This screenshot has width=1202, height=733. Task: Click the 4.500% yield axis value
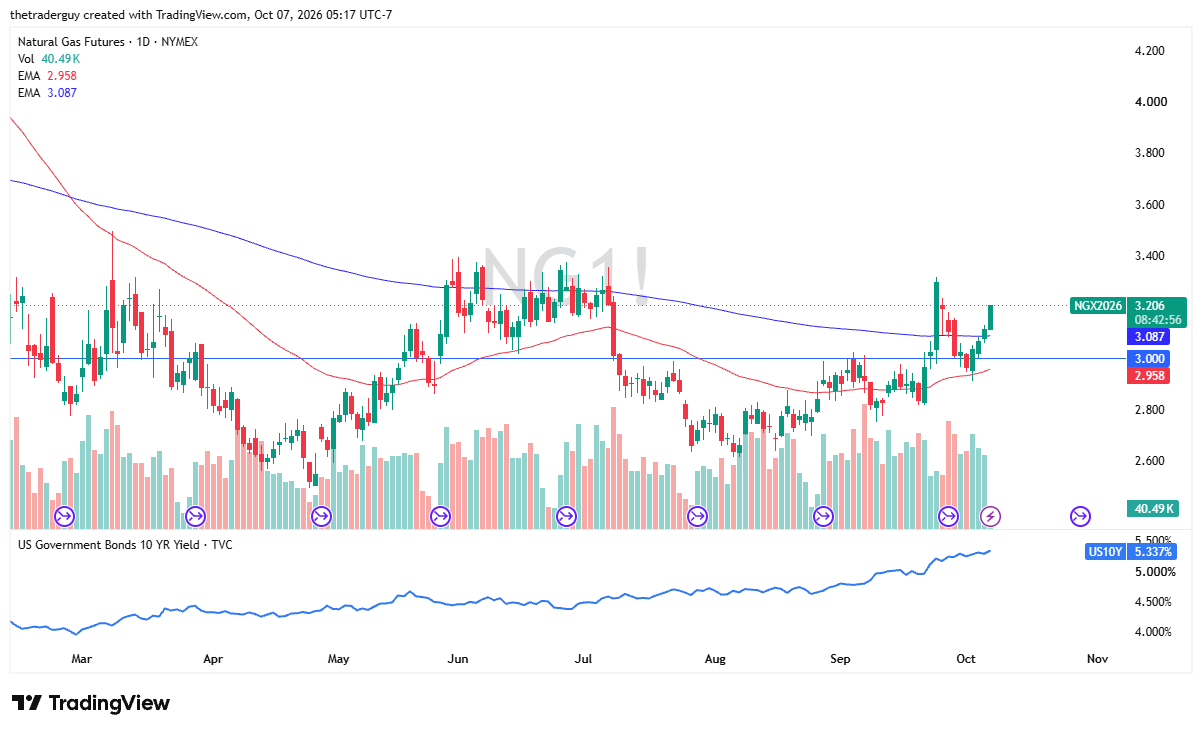pos(1153,602)
